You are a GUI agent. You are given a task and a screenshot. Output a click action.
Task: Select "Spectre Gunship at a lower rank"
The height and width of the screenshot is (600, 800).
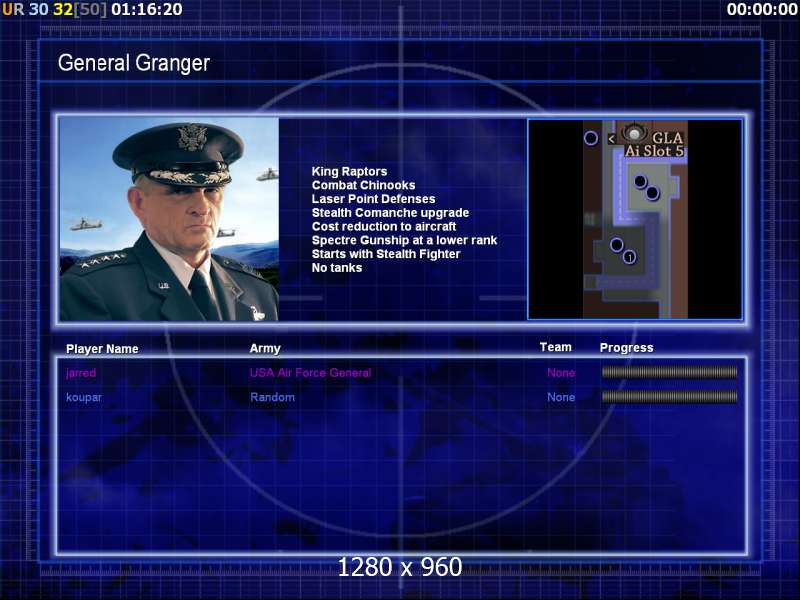tap(404, 240)
